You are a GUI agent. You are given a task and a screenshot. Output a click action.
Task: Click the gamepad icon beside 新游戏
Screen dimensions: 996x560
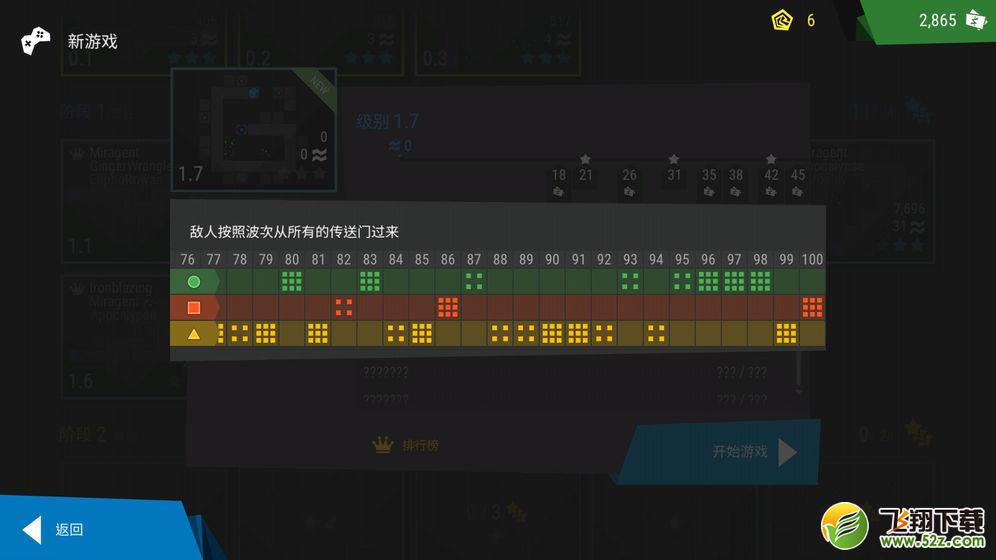click(36, 41)
